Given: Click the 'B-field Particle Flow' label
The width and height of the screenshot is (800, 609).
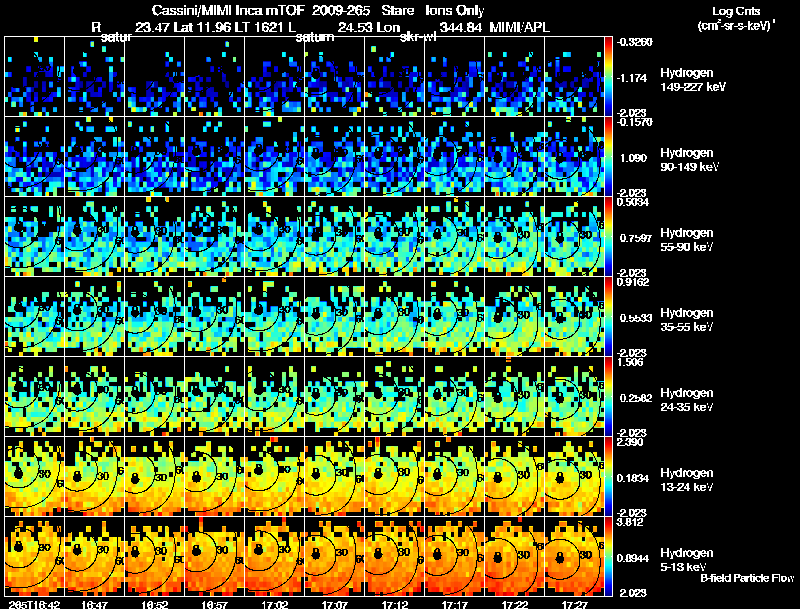Looking at the screenshot, I should tap(747, 578).
